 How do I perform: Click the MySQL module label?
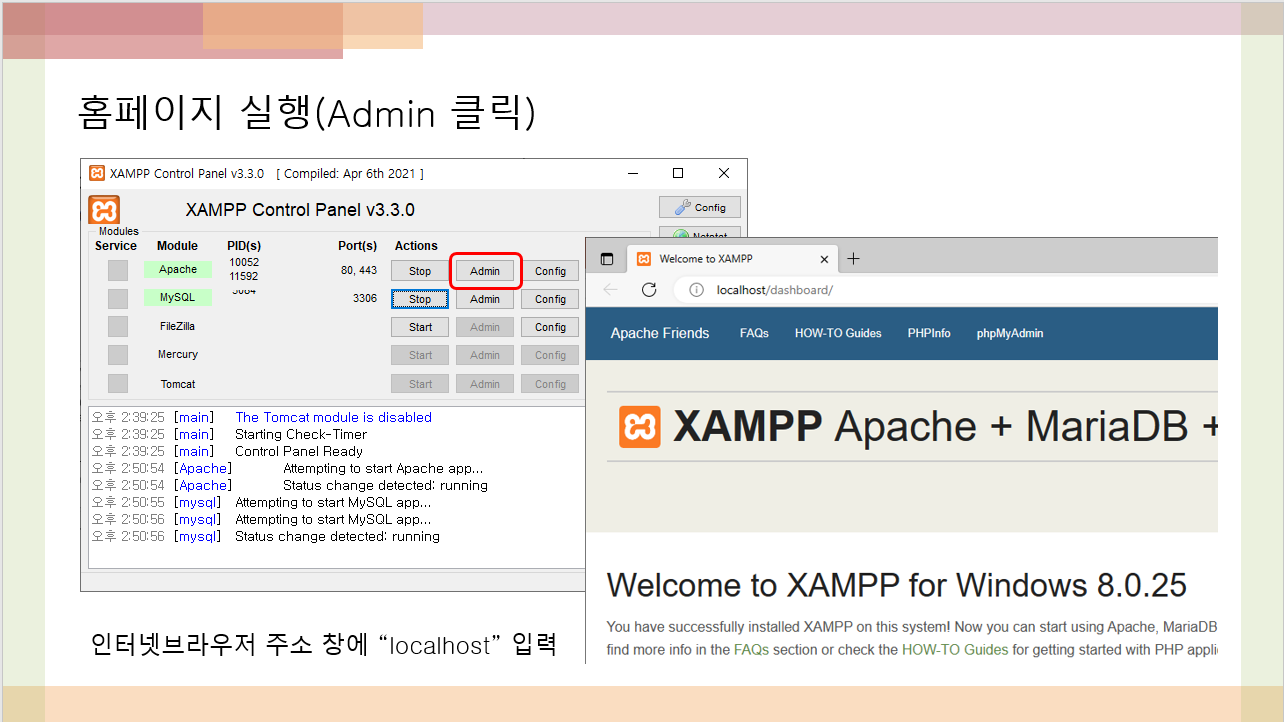(x=178, y=297)
